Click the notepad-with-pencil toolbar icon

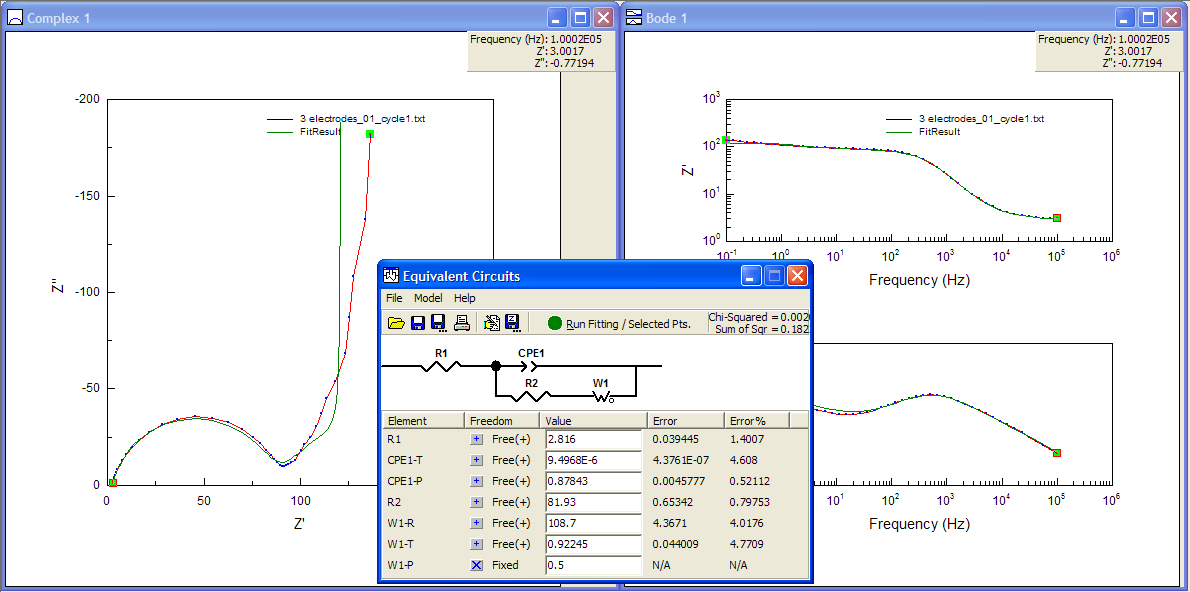[x=492, y=323]
